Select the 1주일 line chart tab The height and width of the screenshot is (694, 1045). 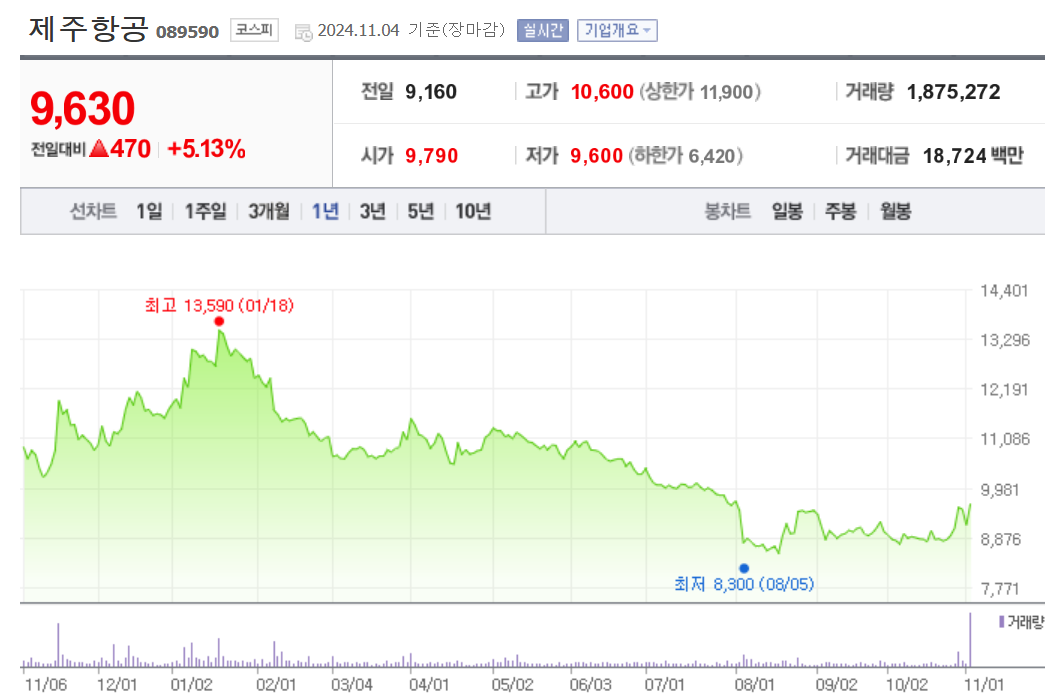click(205, 211)
